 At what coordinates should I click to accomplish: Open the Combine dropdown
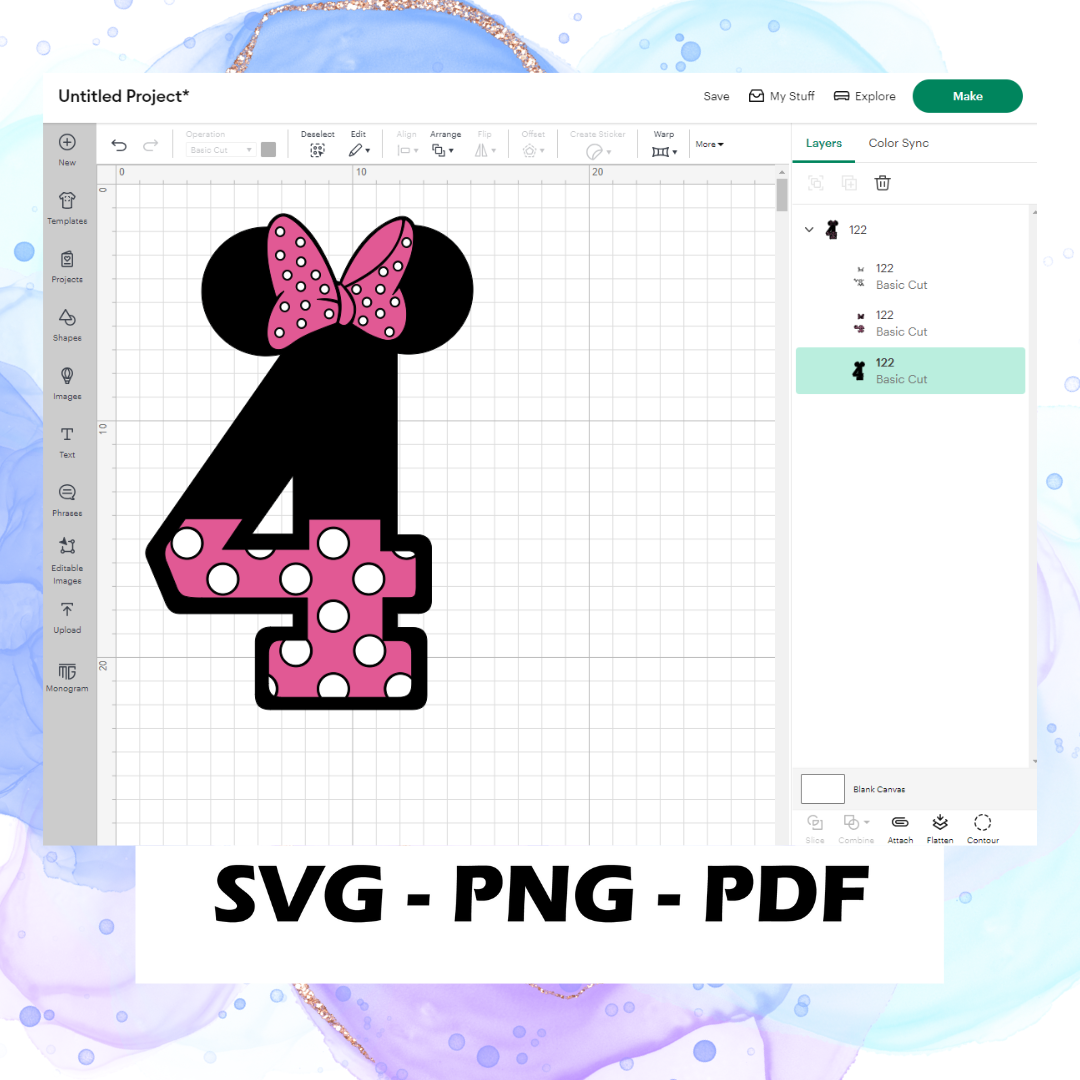pyautogui.click(x=856, y=829)
